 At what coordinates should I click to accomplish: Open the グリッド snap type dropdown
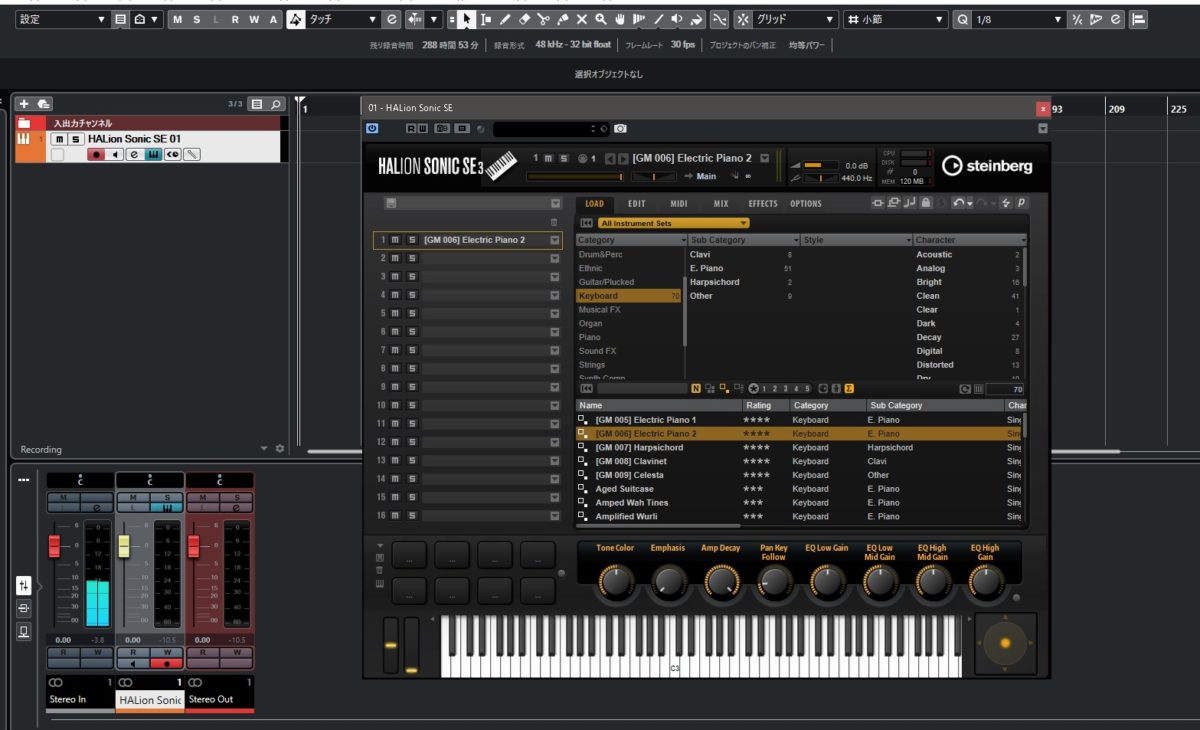coord(796,19)
